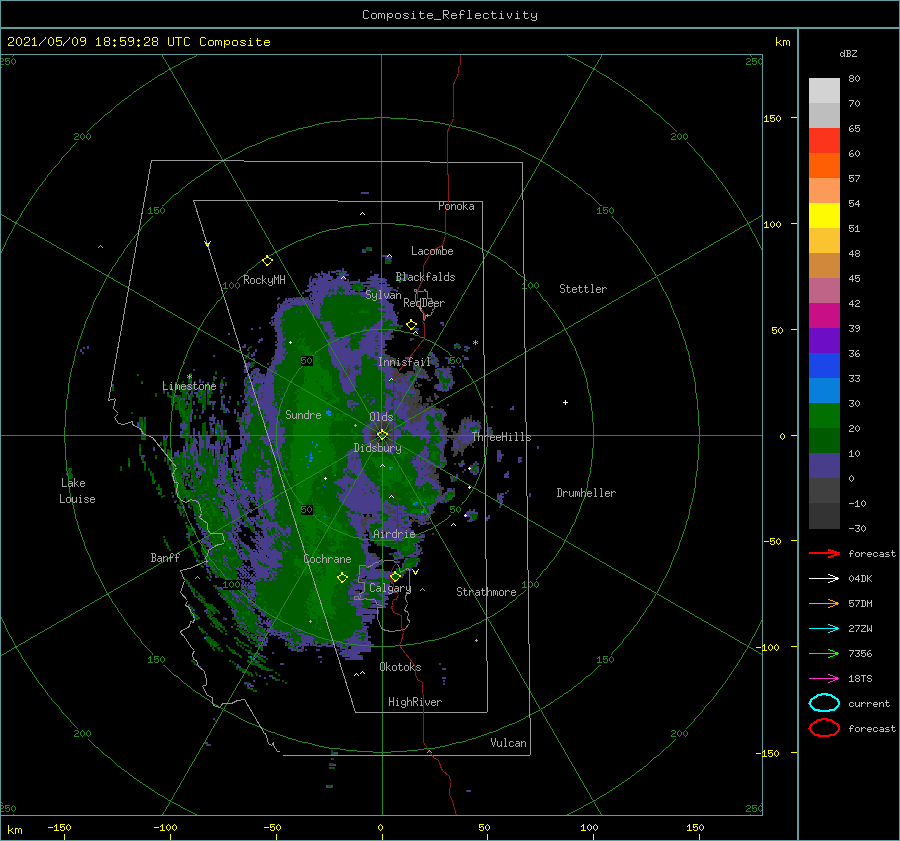Click yellow diamond marker above Calgary label
The height and width of the screenshot is (841, 900).
tap(395, 576)
